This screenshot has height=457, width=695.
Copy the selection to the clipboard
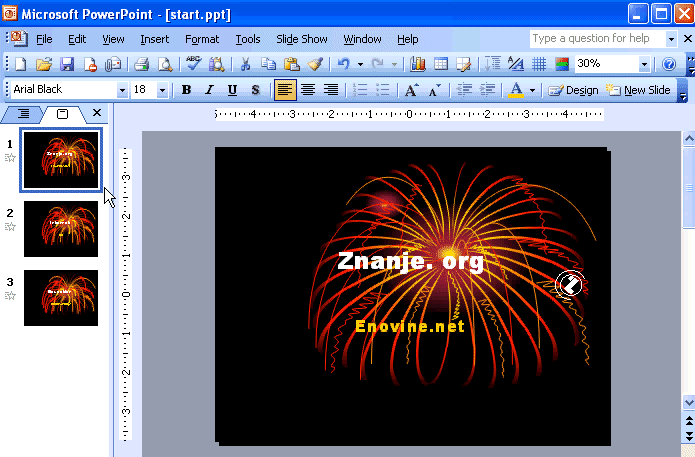pyautogui.click(x=268, y=64)
